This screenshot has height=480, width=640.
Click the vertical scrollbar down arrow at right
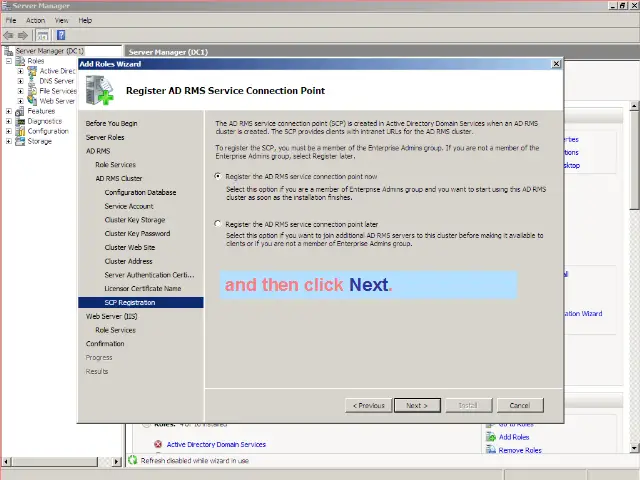(634, 448)
